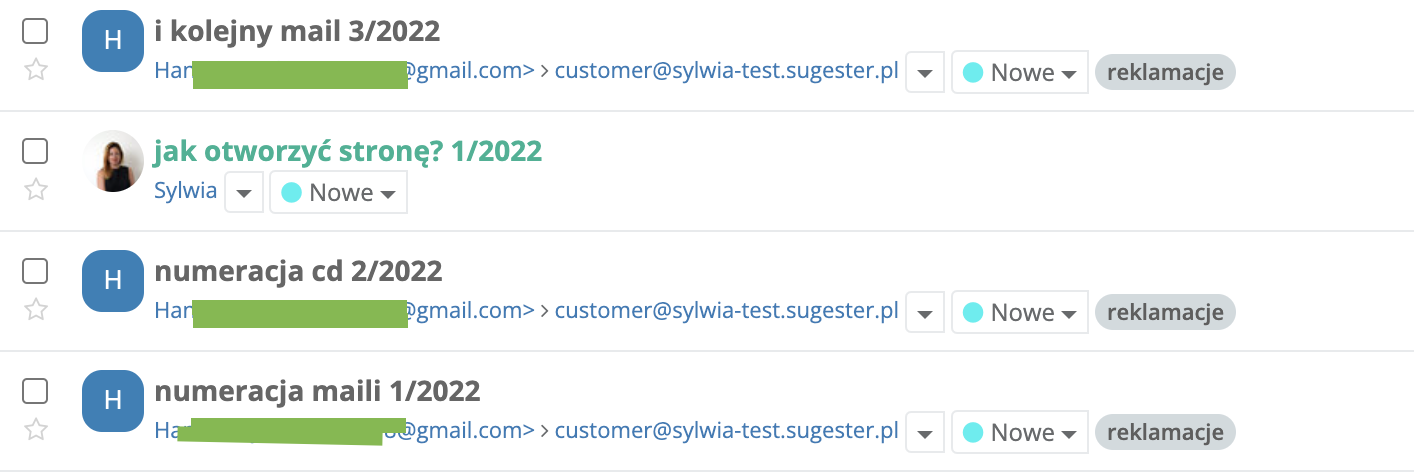Star the 'numeracja cd 2/2022' message
Viewport: 1414px width, 474px height.
pyautogui.click(x=36, y=310)
